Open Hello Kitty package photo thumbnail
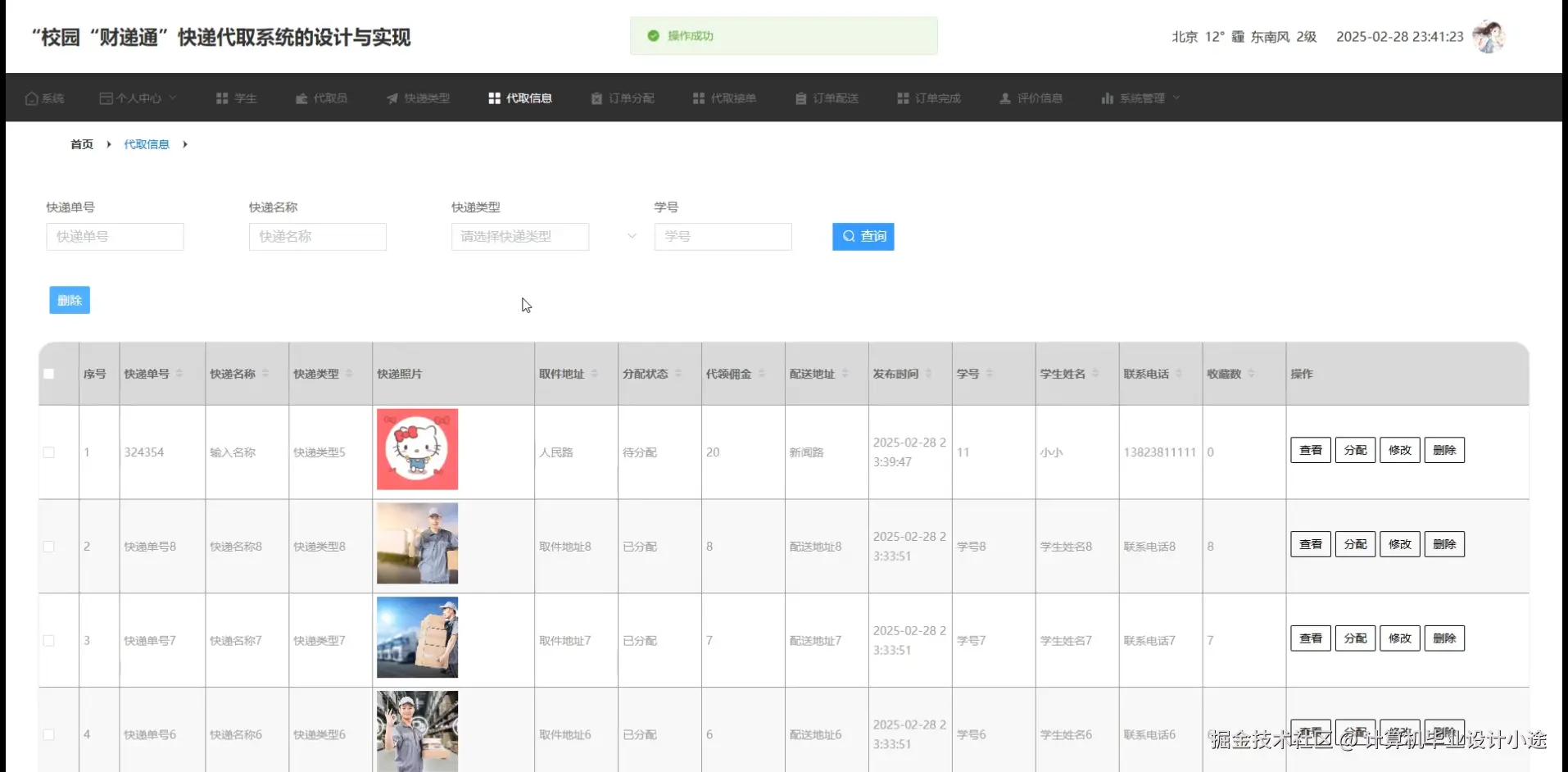Screen dimensions: 1568x772 (417, 449)
